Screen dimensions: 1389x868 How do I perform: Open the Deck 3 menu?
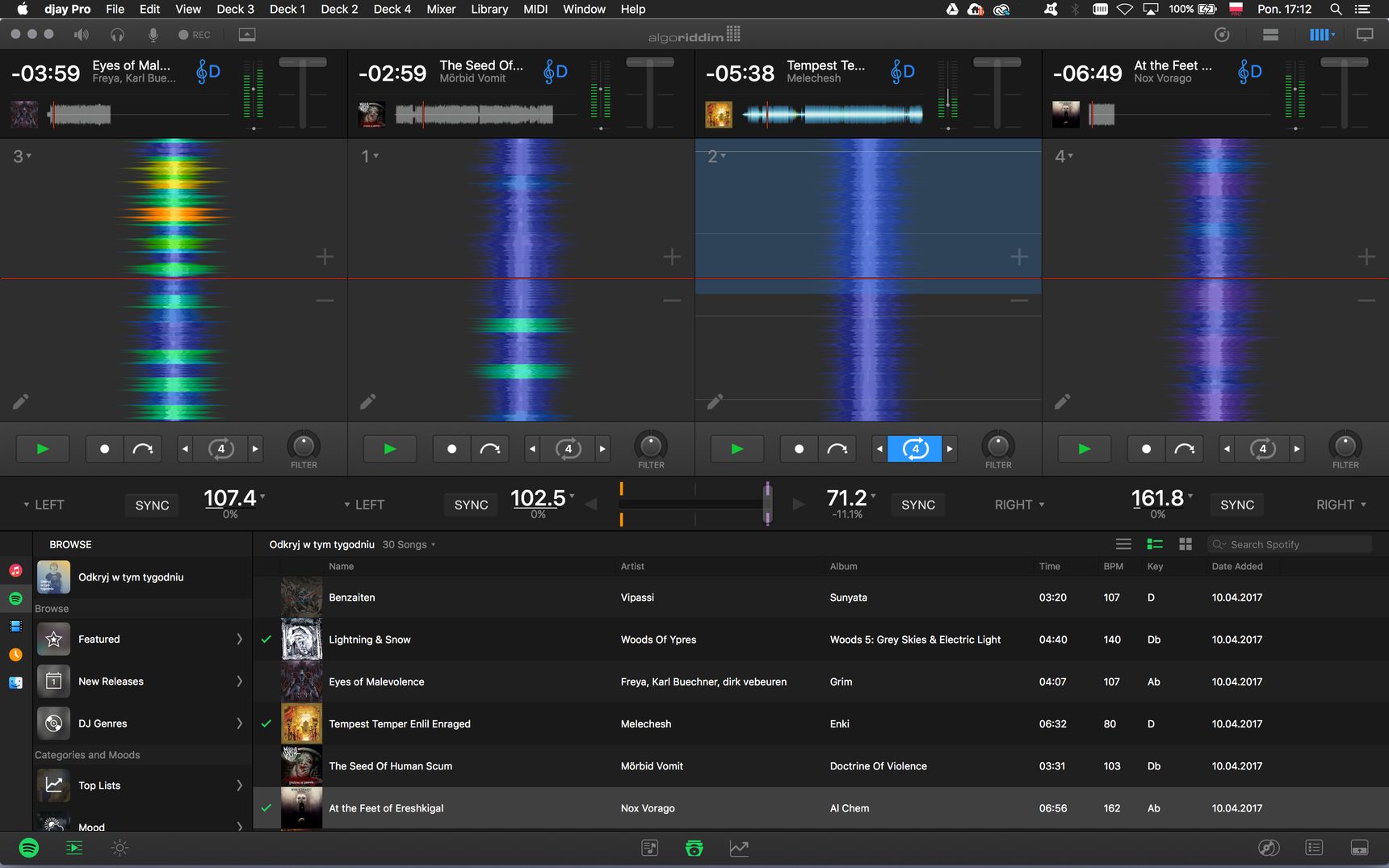235,9
